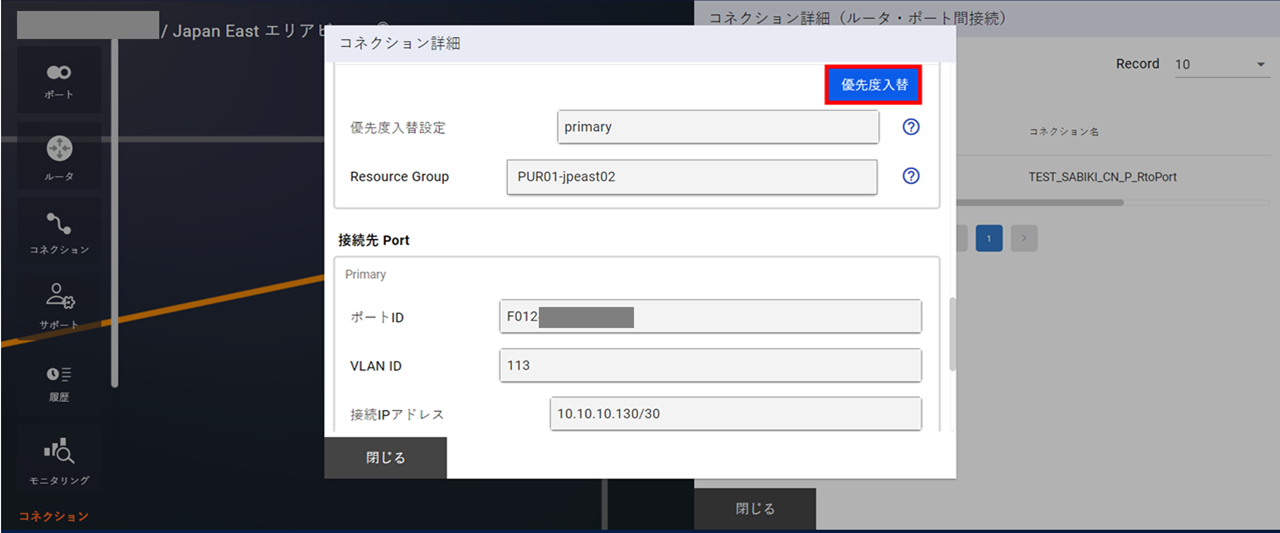This screenshot has width=1280, height=533.
Task: Click the 優先度入替設定 primary field
Action: click(x=717, y=127)
